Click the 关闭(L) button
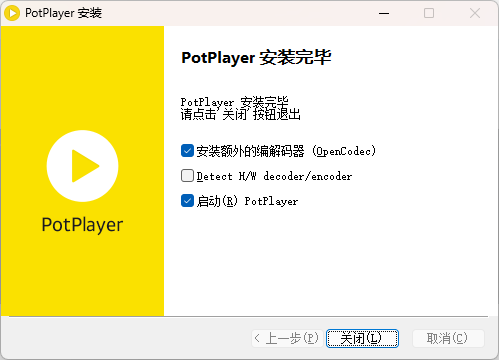Image resolution: width=499 pixels, height=360 pixels. pos(362,339)
